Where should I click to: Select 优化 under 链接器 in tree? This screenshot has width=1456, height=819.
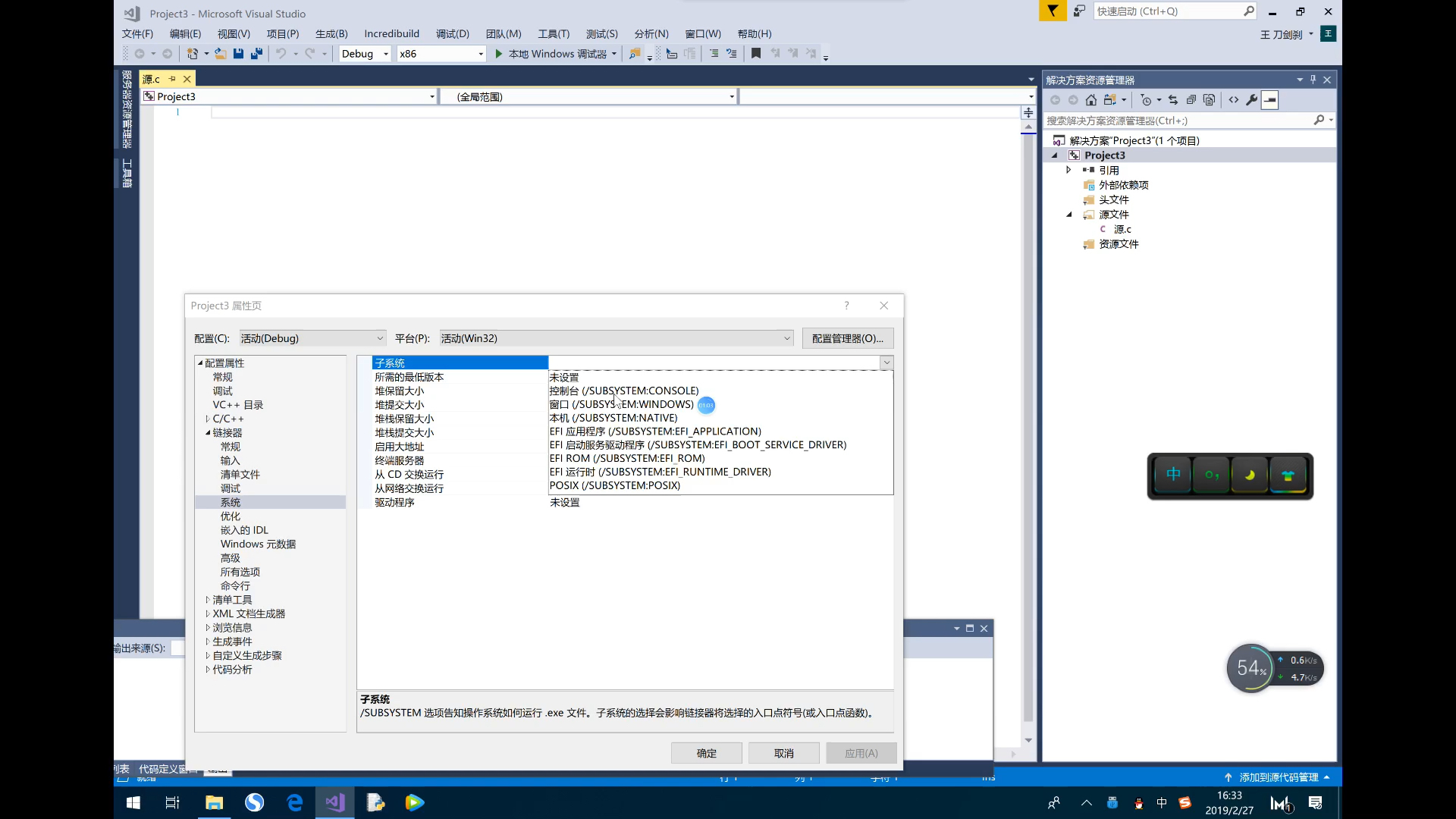point(231,516)
